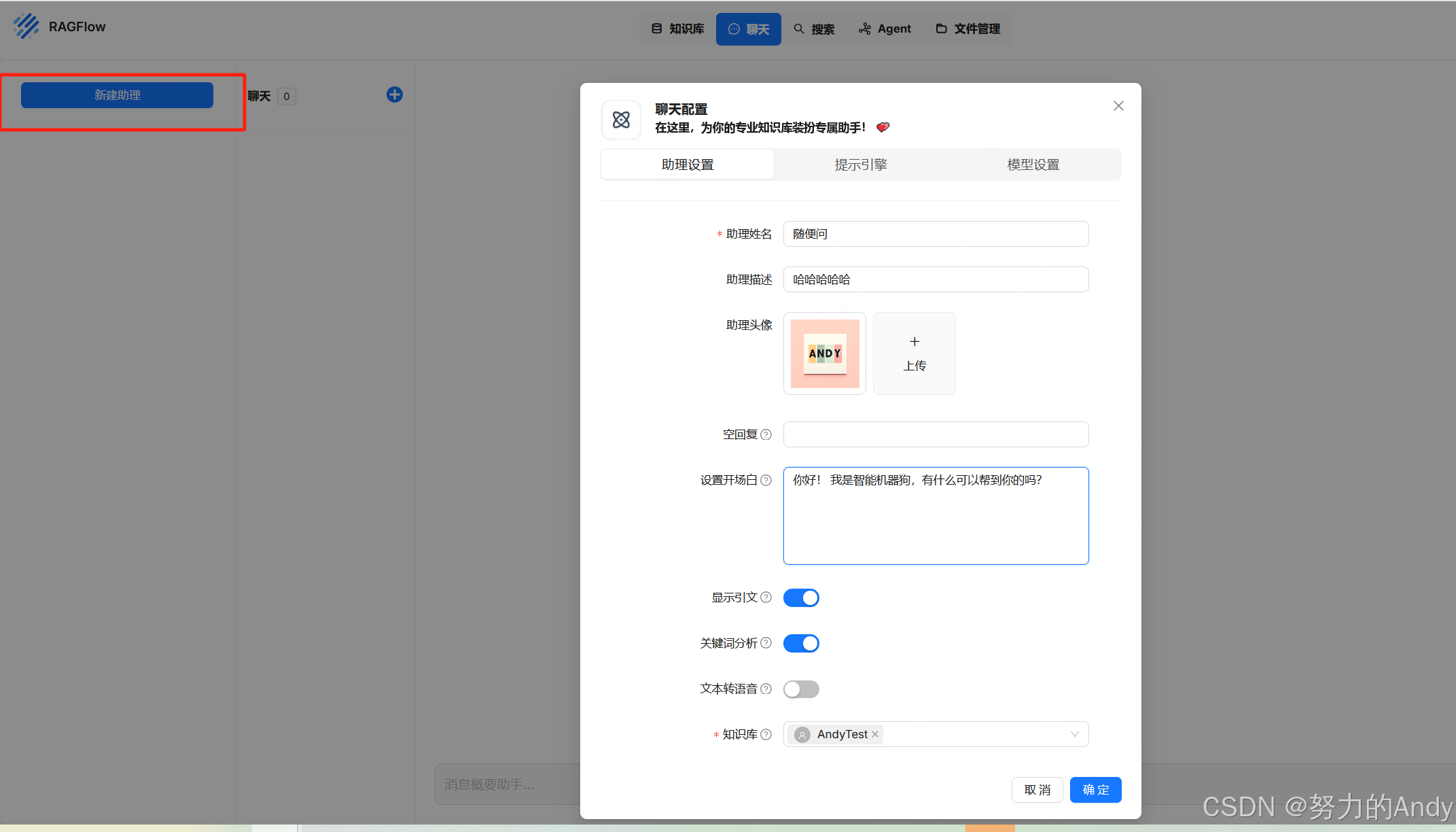
Task: Click help icon next to 知识库 label
Action: pyautogui.click(x=766, y=734)
